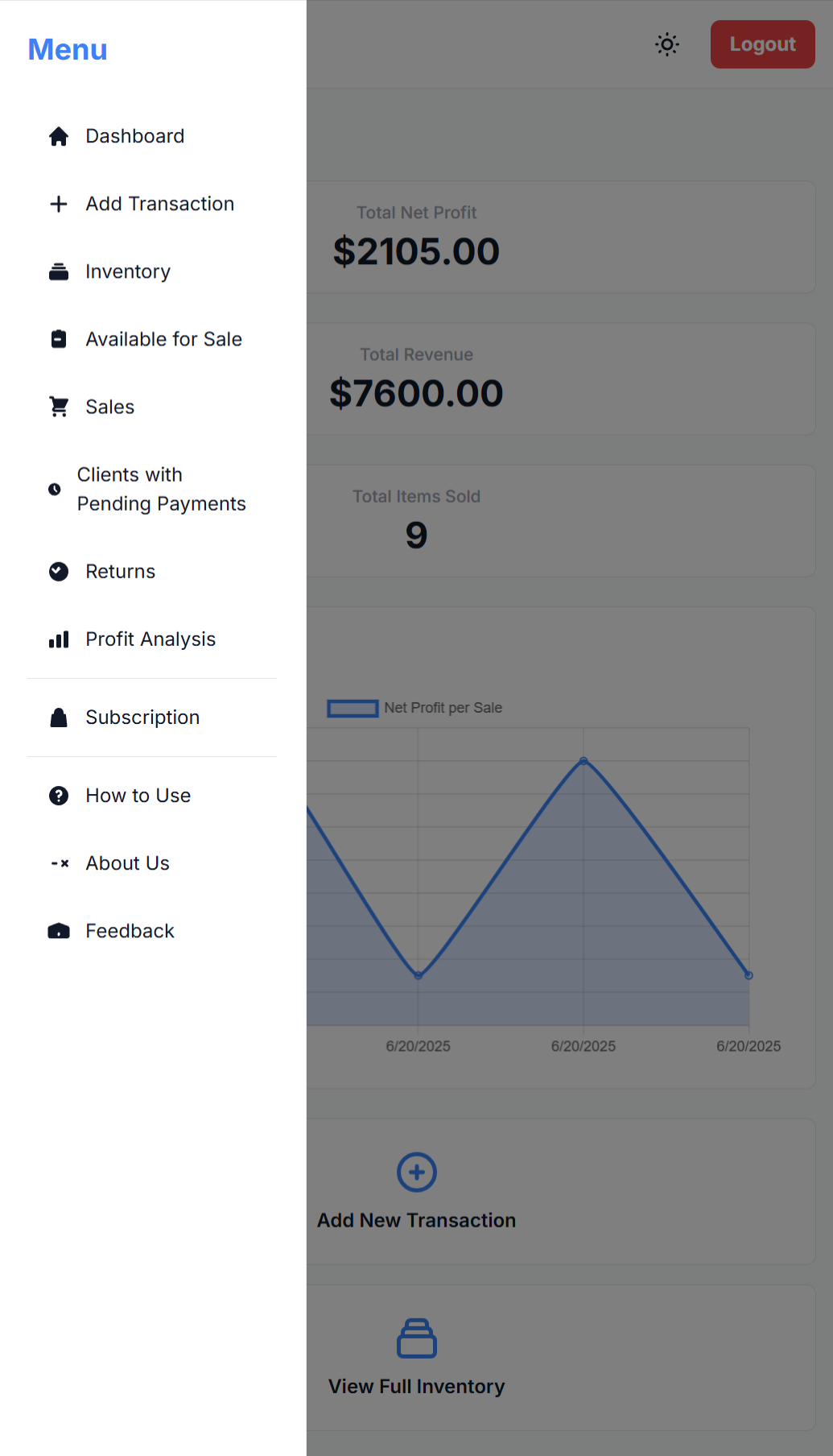
Task: Open View Full Inventory card
Action: (561, 1358)
